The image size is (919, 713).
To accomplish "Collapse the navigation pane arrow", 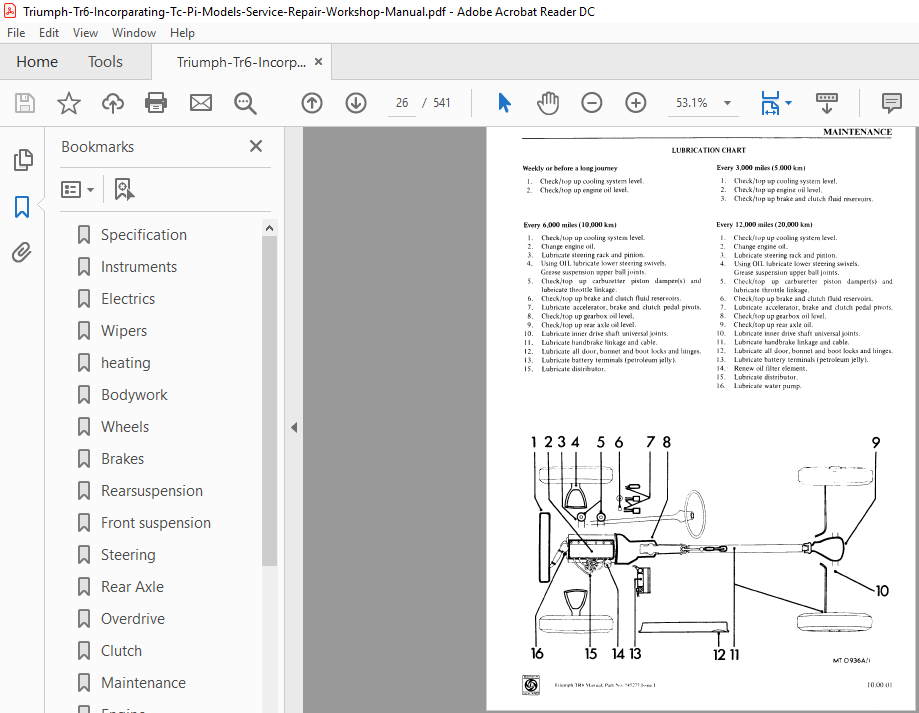I will point(294,428).
